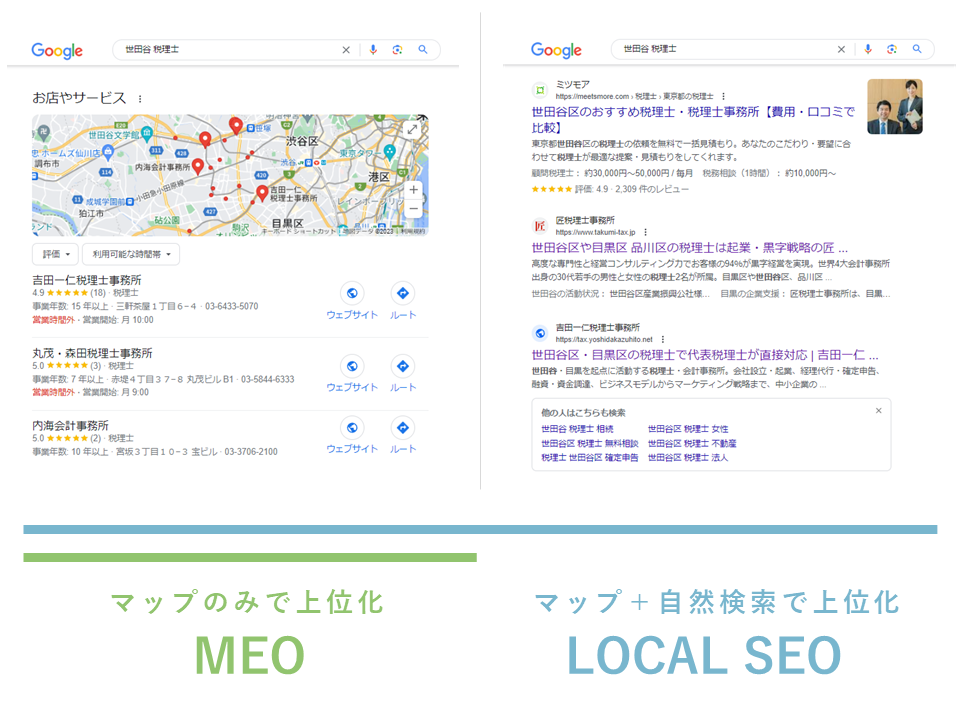This screenshot has height=720, width=960.
Task: Click magnifier search icon in left bar
Action: point(422,50)
